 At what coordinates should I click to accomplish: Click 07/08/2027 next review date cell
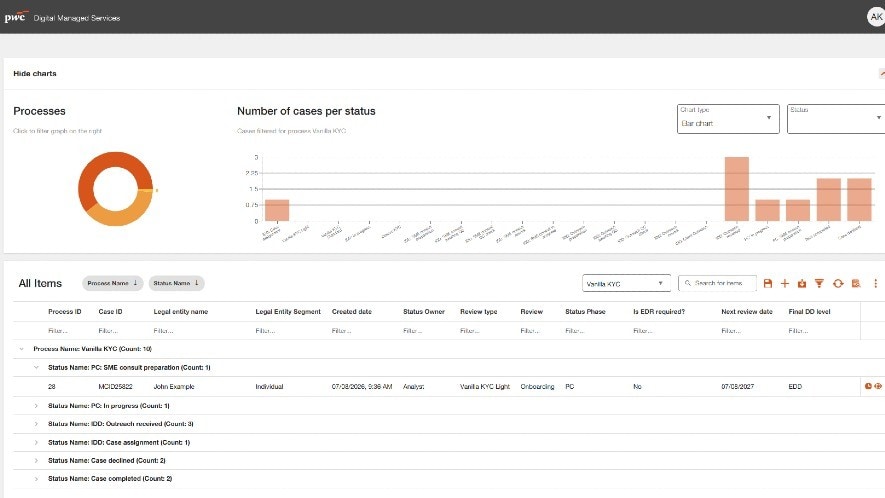(x=737, y=387)
